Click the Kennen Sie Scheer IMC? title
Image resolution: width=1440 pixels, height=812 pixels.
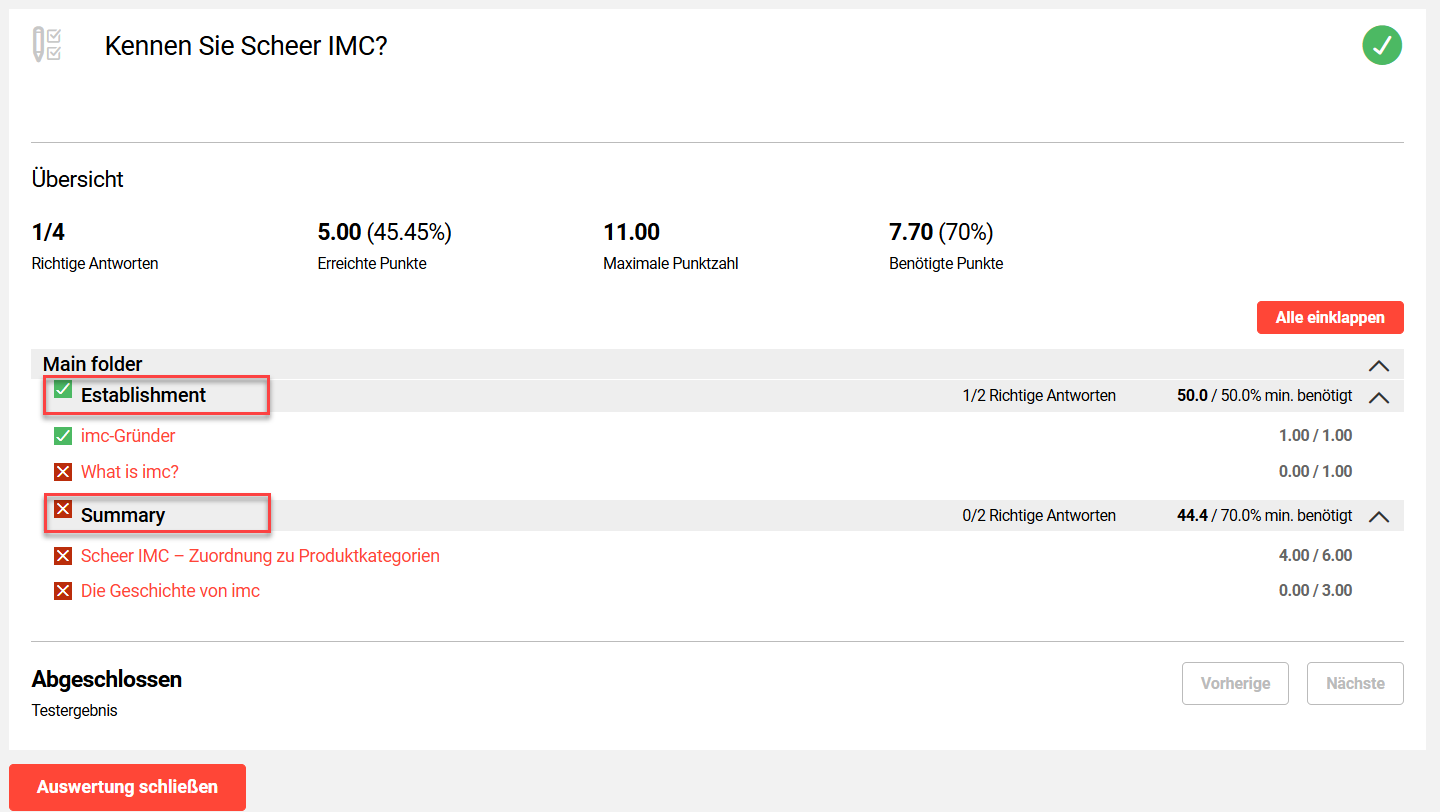[x=246, y=46]
